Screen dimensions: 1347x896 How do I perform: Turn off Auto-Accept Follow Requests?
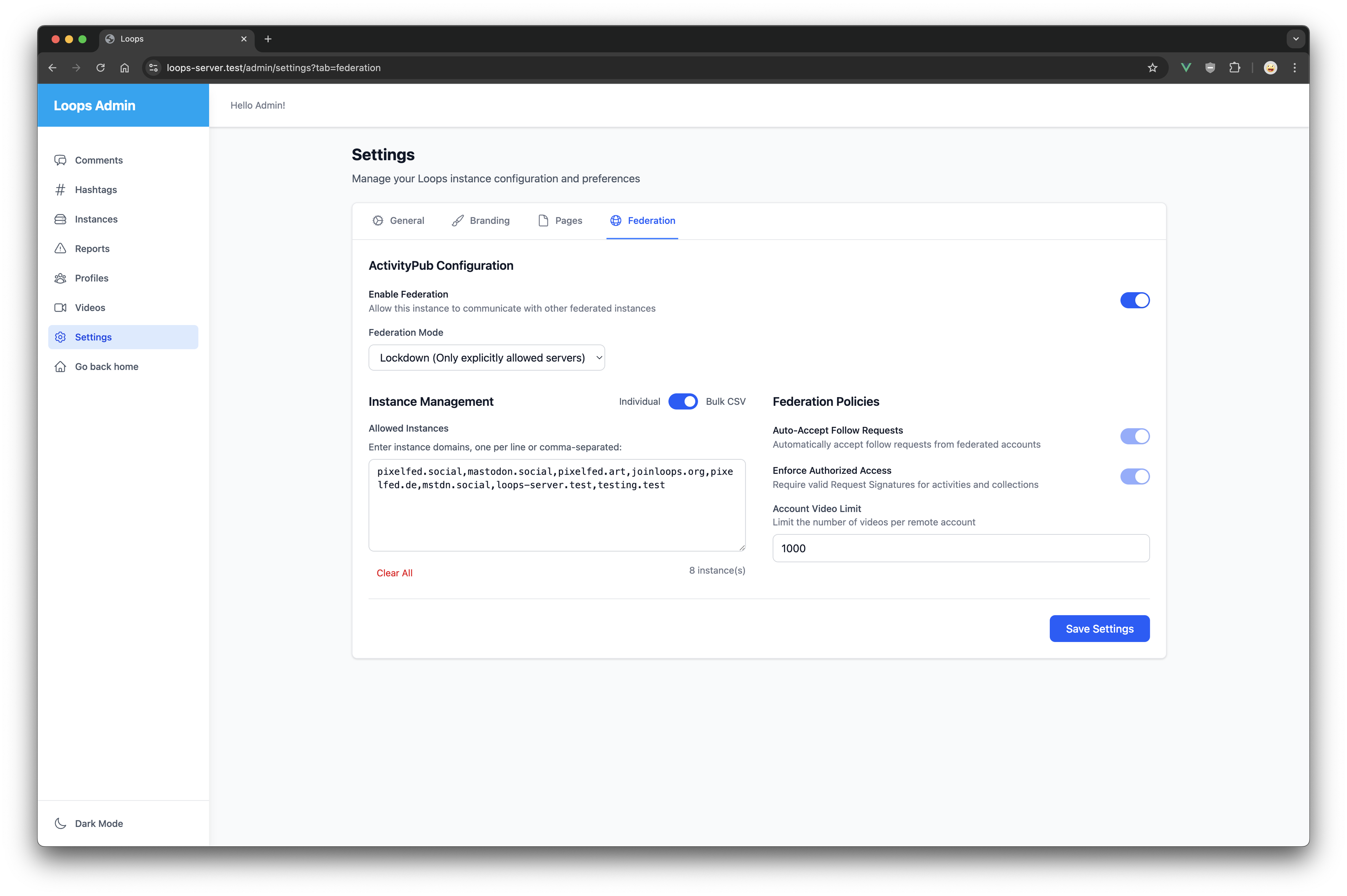(x=1135, y=437)
